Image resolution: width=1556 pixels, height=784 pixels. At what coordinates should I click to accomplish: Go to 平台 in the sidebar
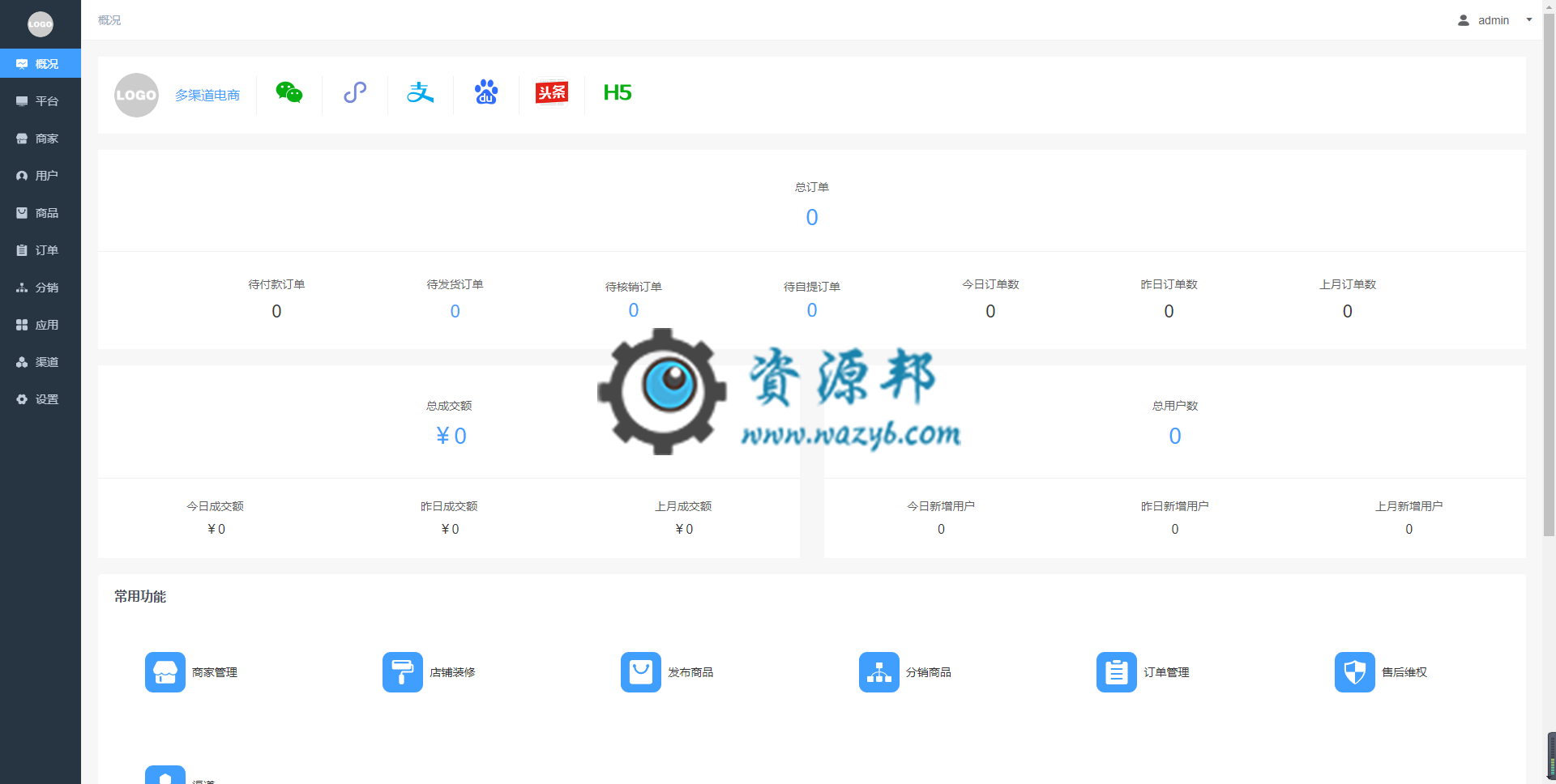tap(41, 101)
